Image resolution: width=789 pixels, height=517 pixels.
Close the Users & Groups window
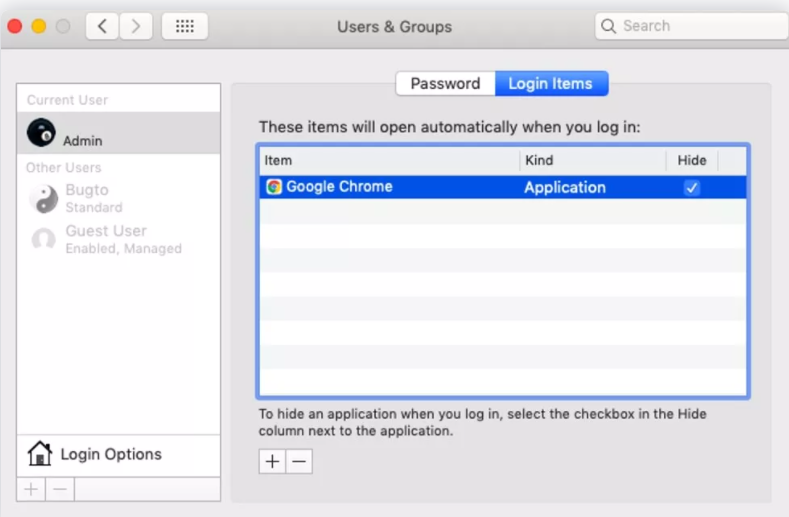(15, 26)
